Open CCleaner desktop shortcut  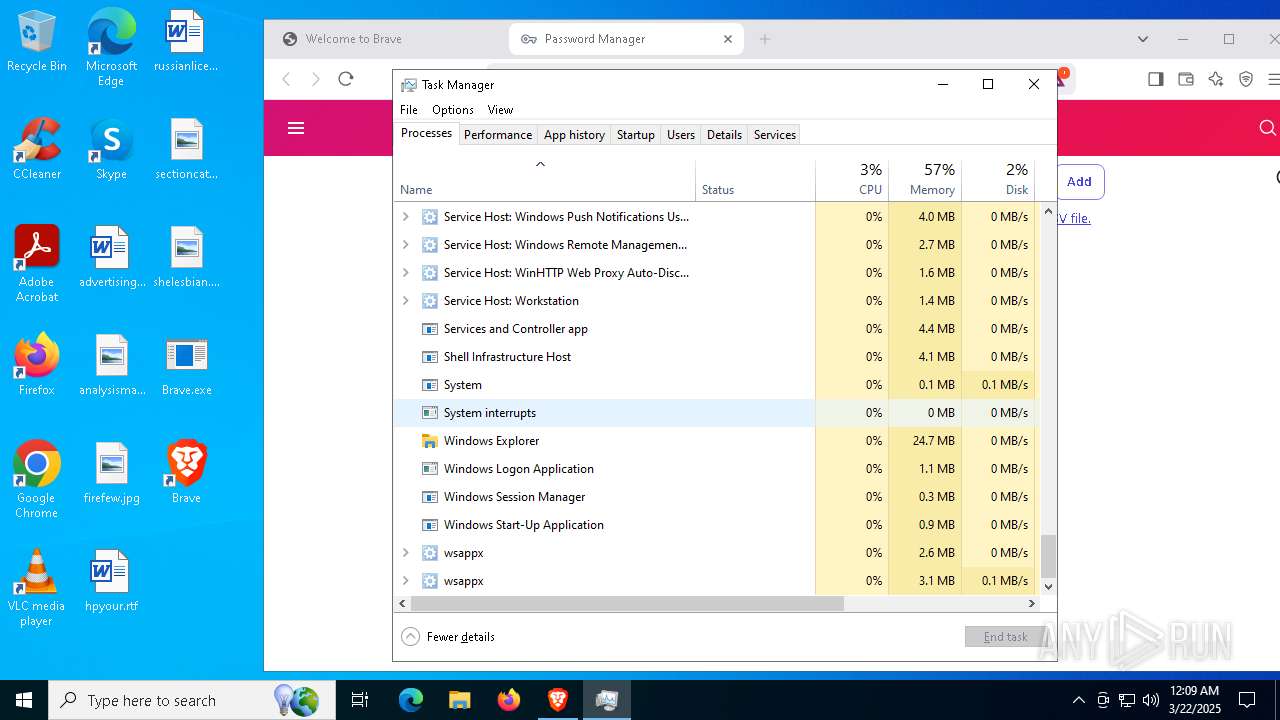[37, 150]
